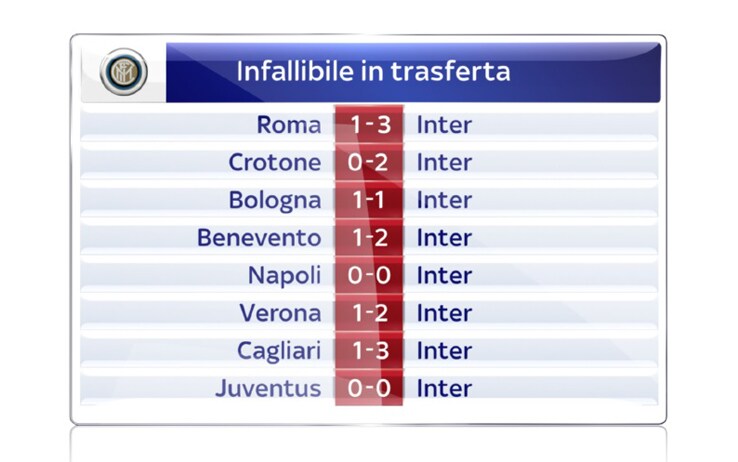738x462 pixels.
Task: Click the Juventus team name
Action: (x=268, y=389)
